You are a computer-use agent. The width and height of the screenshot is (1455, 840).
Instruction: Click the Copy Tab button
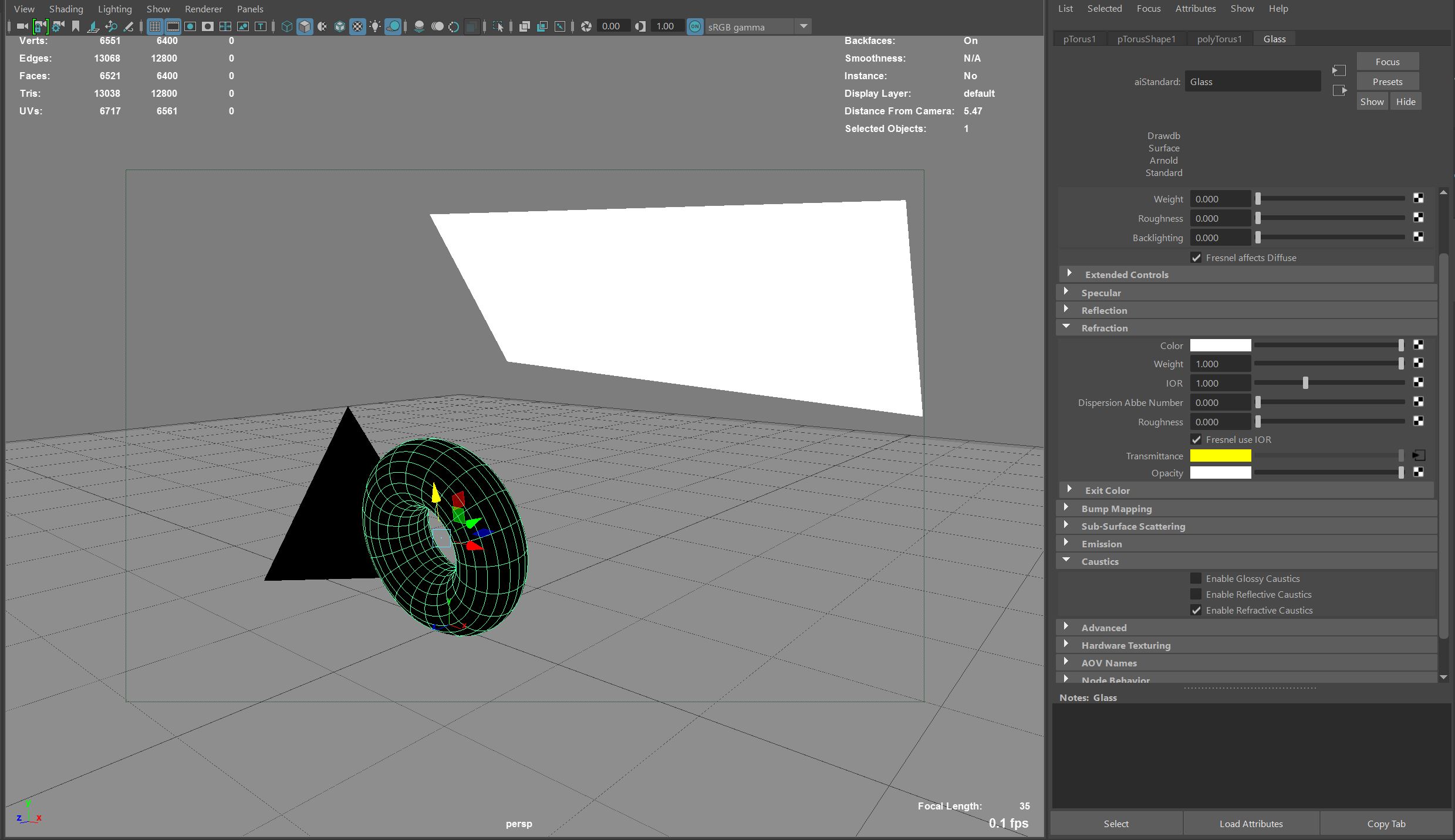tap(1386, 824)
